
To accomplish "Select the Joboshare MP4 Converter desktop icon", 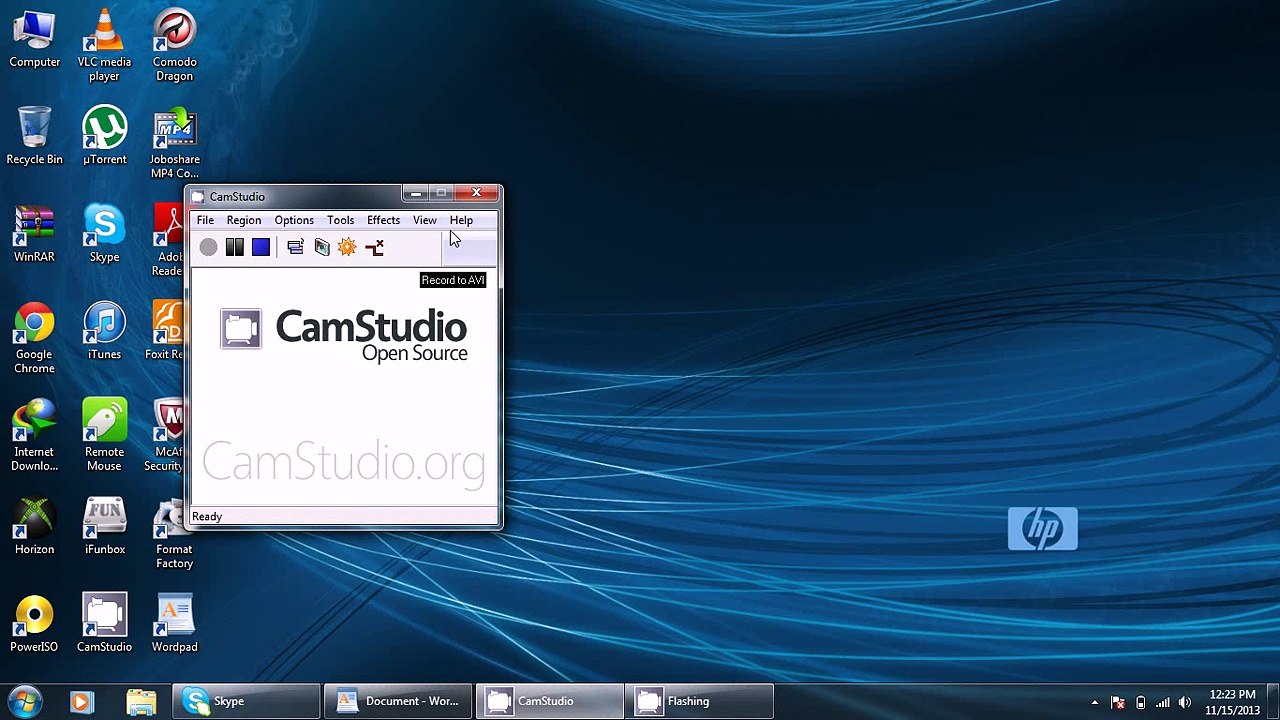I will (x=174, y=143).
